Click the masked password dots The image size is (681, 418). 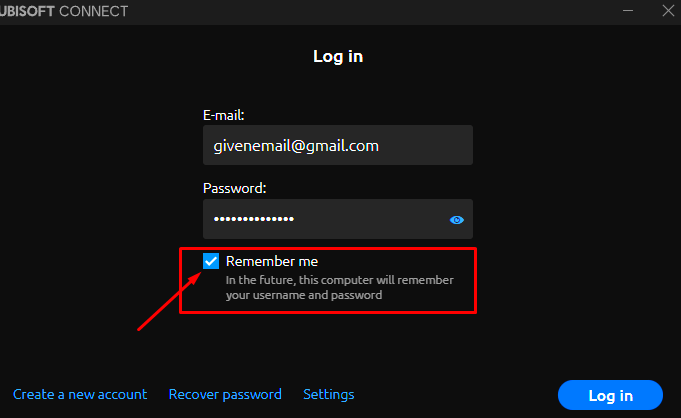(x=254, y=219)
